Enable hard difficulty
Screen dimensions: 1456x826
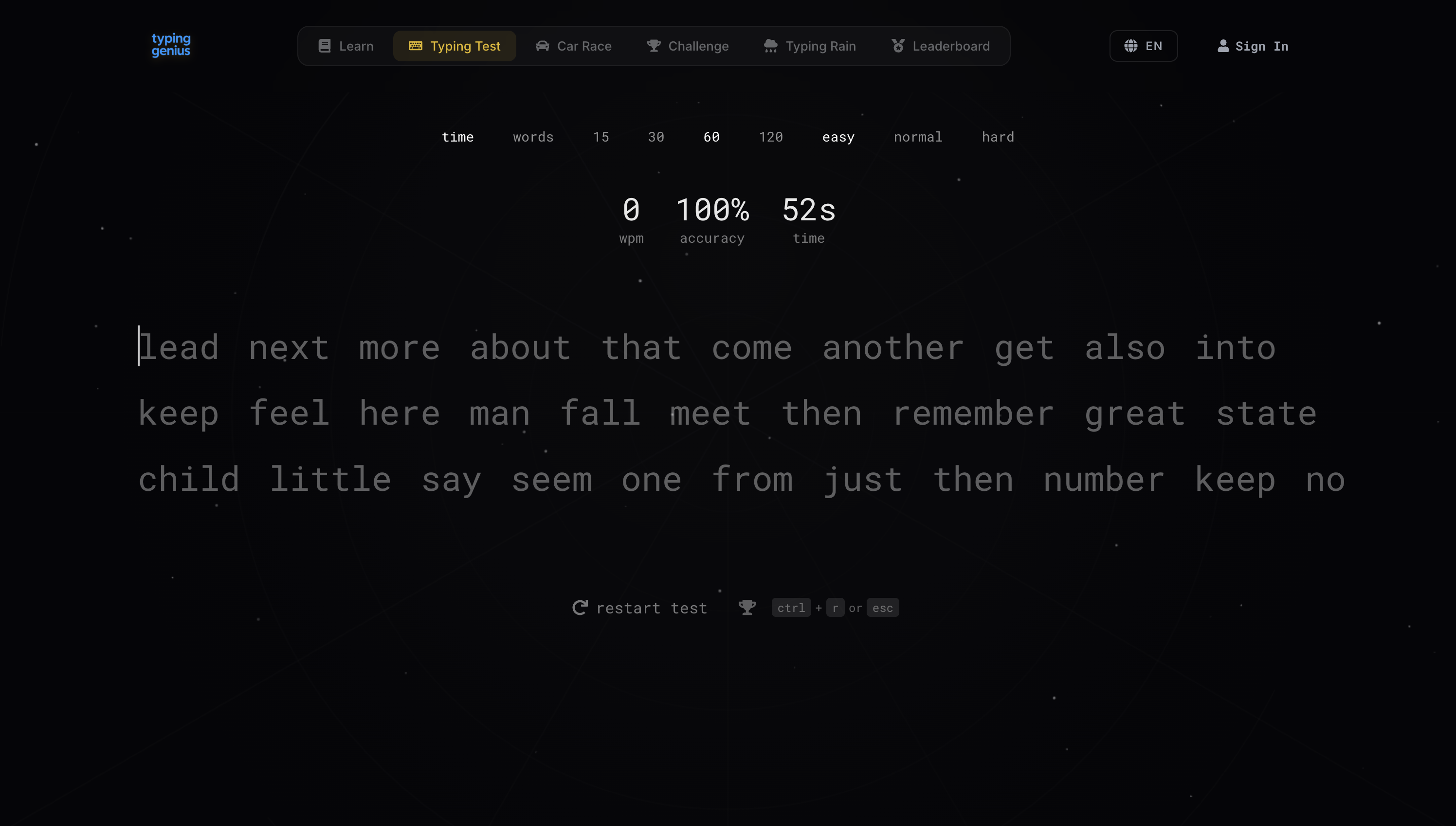tap(998, 137)
